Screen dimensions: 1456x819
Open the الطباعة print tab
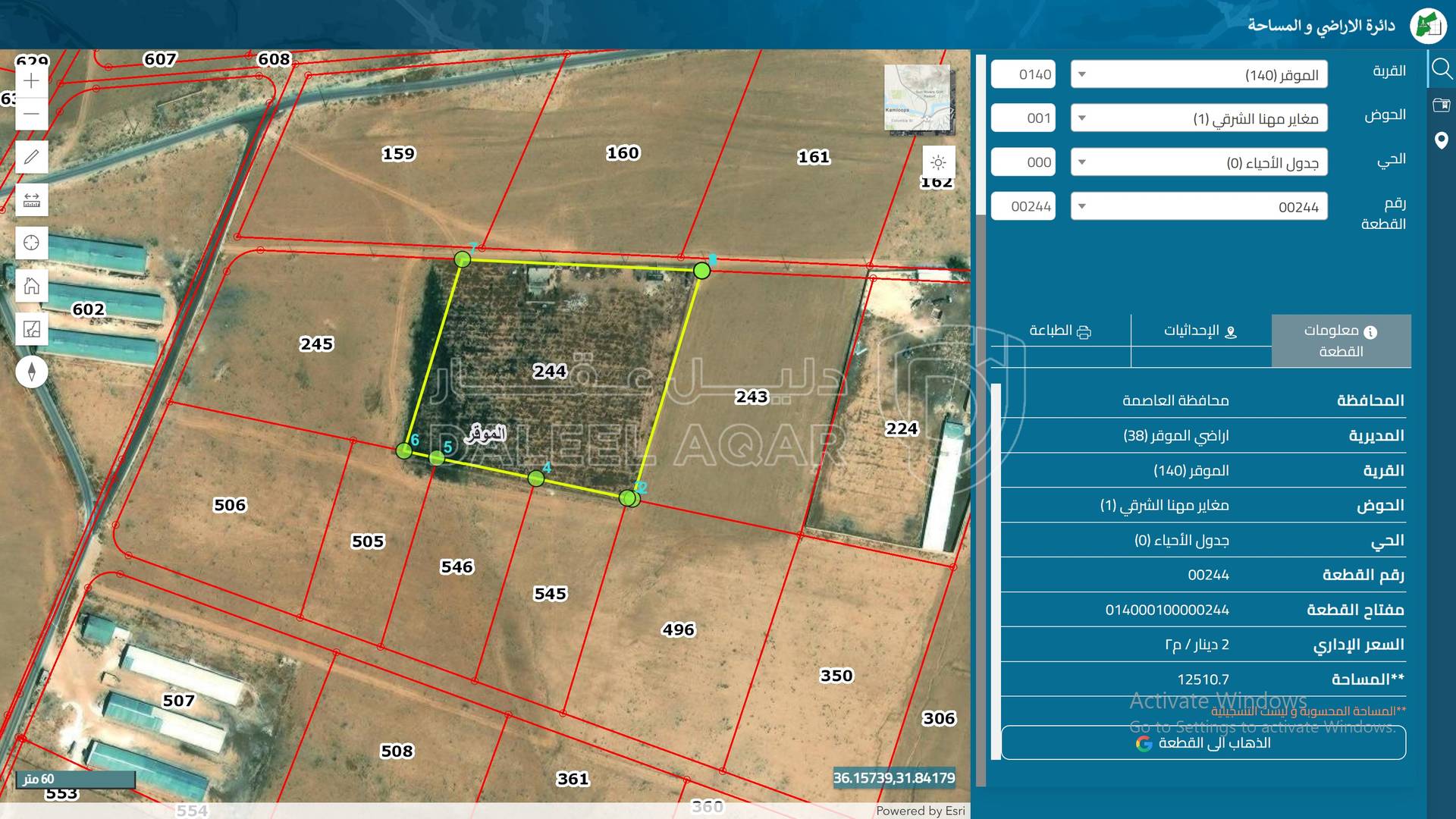[x=1060, y=331]
